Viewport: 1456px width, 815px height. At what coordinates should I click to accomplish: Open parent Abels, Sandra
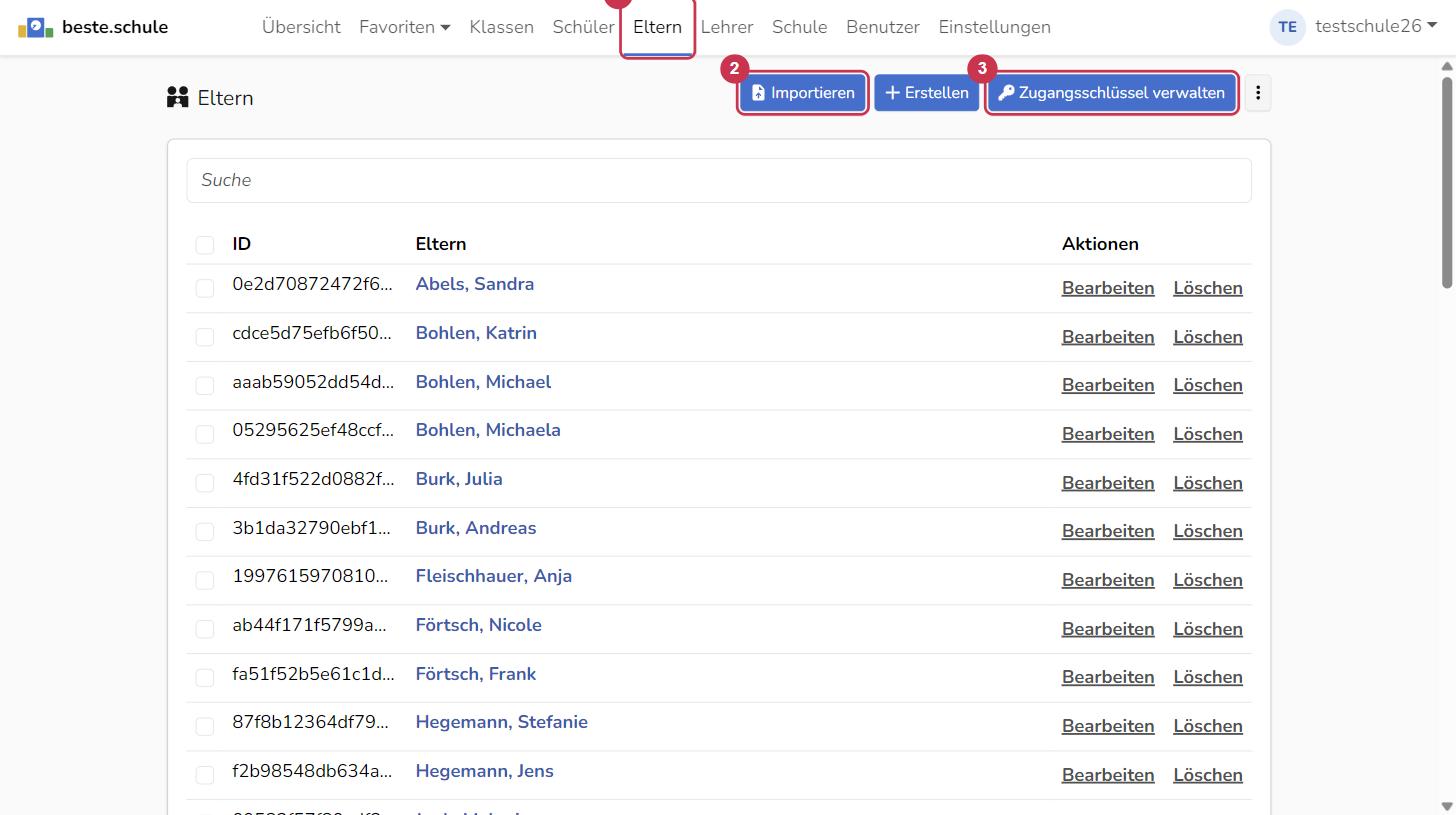[475, 284]
